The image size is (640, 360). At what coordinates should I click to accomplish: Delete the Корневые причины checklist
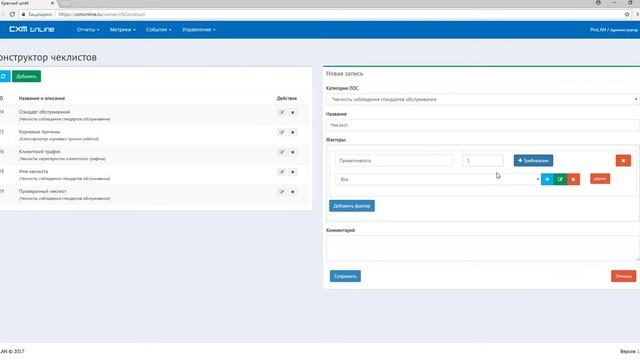(x=293, y=132)
